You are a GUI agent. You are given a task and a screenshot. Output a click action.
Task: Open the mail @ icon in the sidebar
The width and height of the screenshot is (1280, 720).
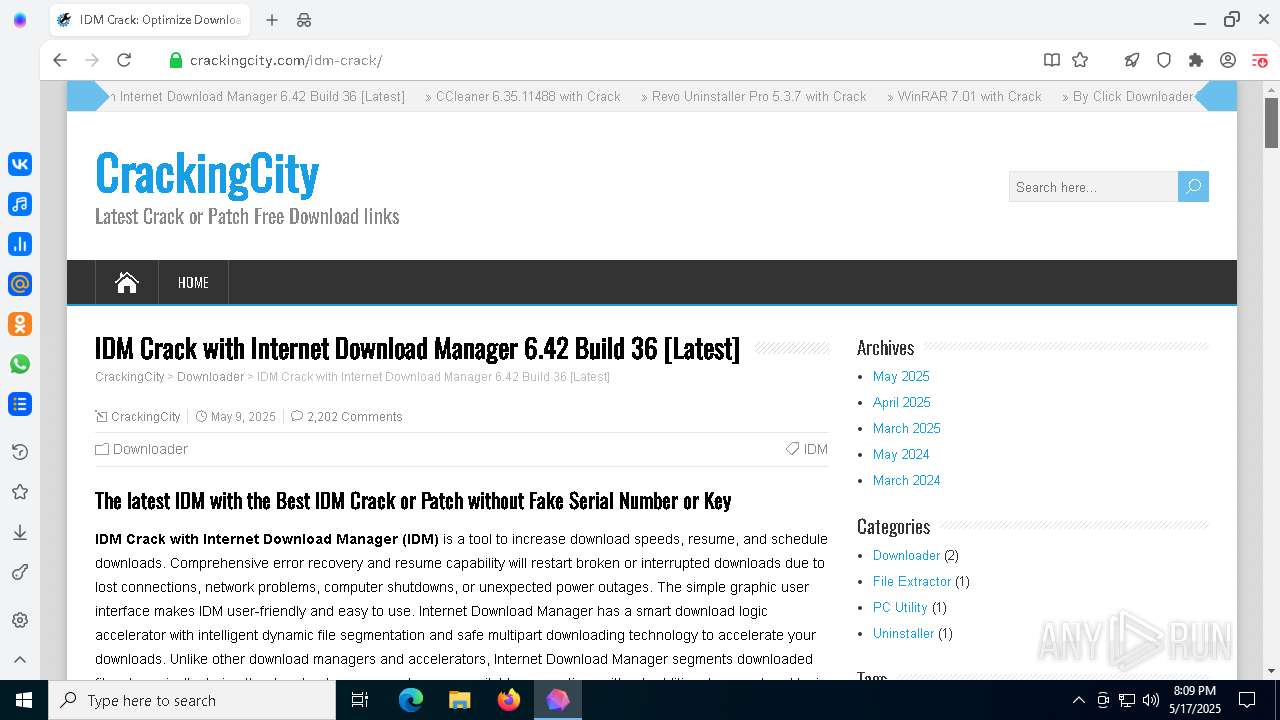point(20,284)
